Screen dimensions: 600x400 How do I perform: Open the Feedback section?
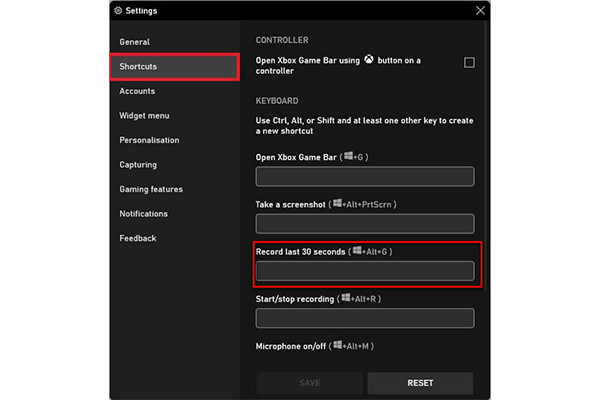[x=137, y=238]
